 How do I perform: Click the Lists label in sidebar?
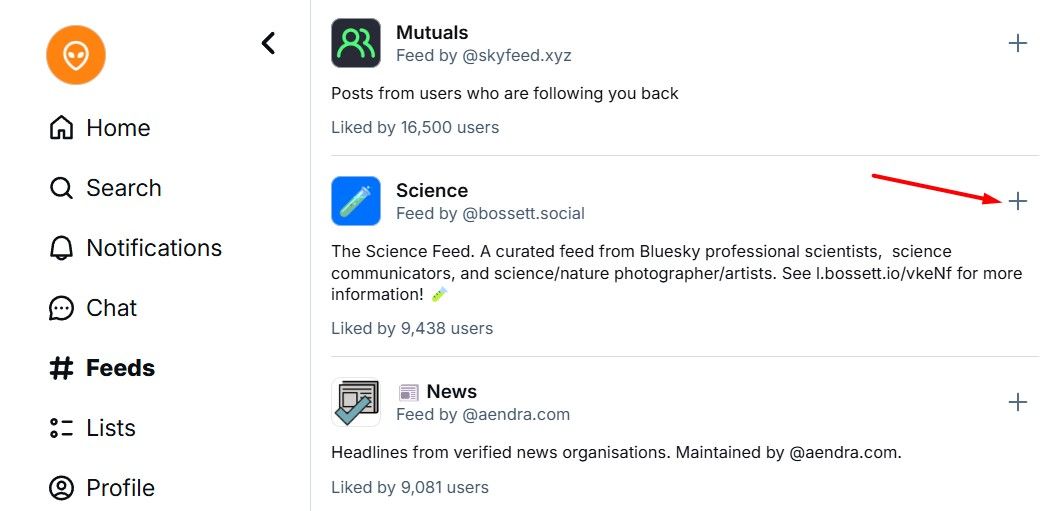click(x=111, y=428)
